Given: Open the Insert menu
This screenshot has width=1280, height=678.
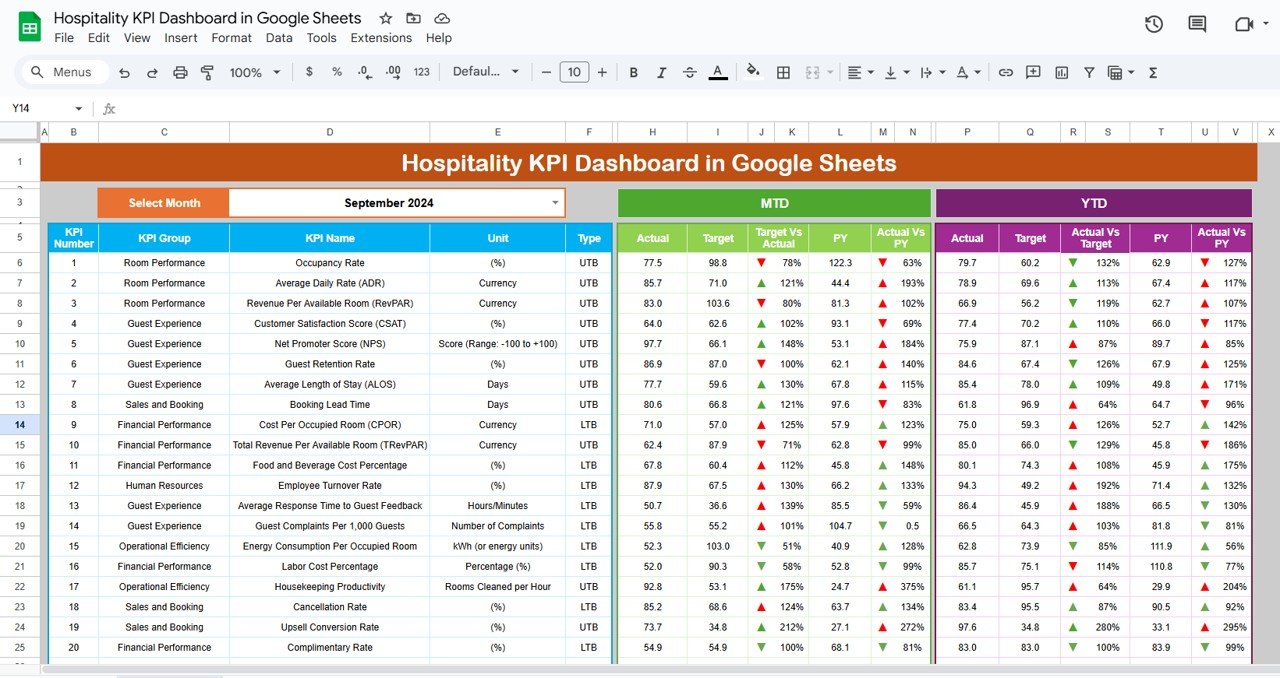Looking at the screenshot, I should [x=181, y=38].
